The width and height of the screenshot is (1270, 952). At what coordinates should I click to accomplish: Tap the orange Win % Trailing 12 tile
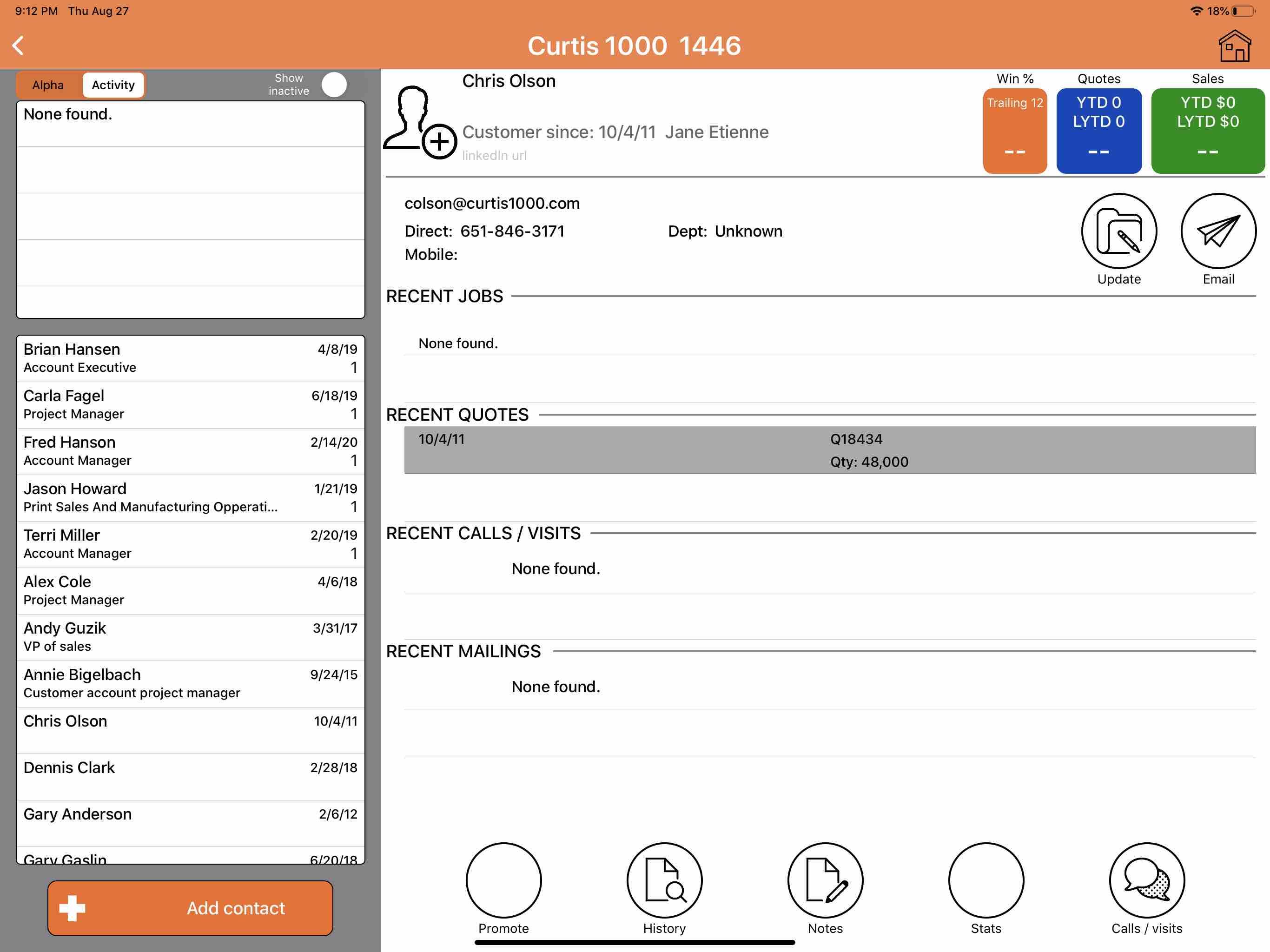coord(1014,131)
